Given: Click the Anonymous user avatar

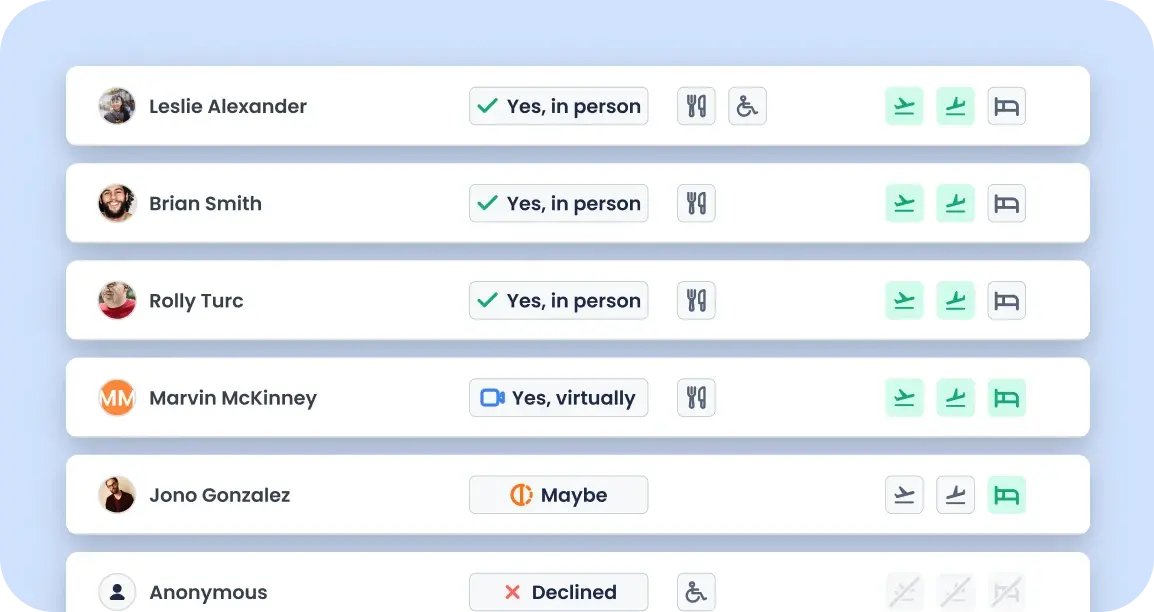Looking at the screenshot, I should pyautogui.click(x=117, y=591).
